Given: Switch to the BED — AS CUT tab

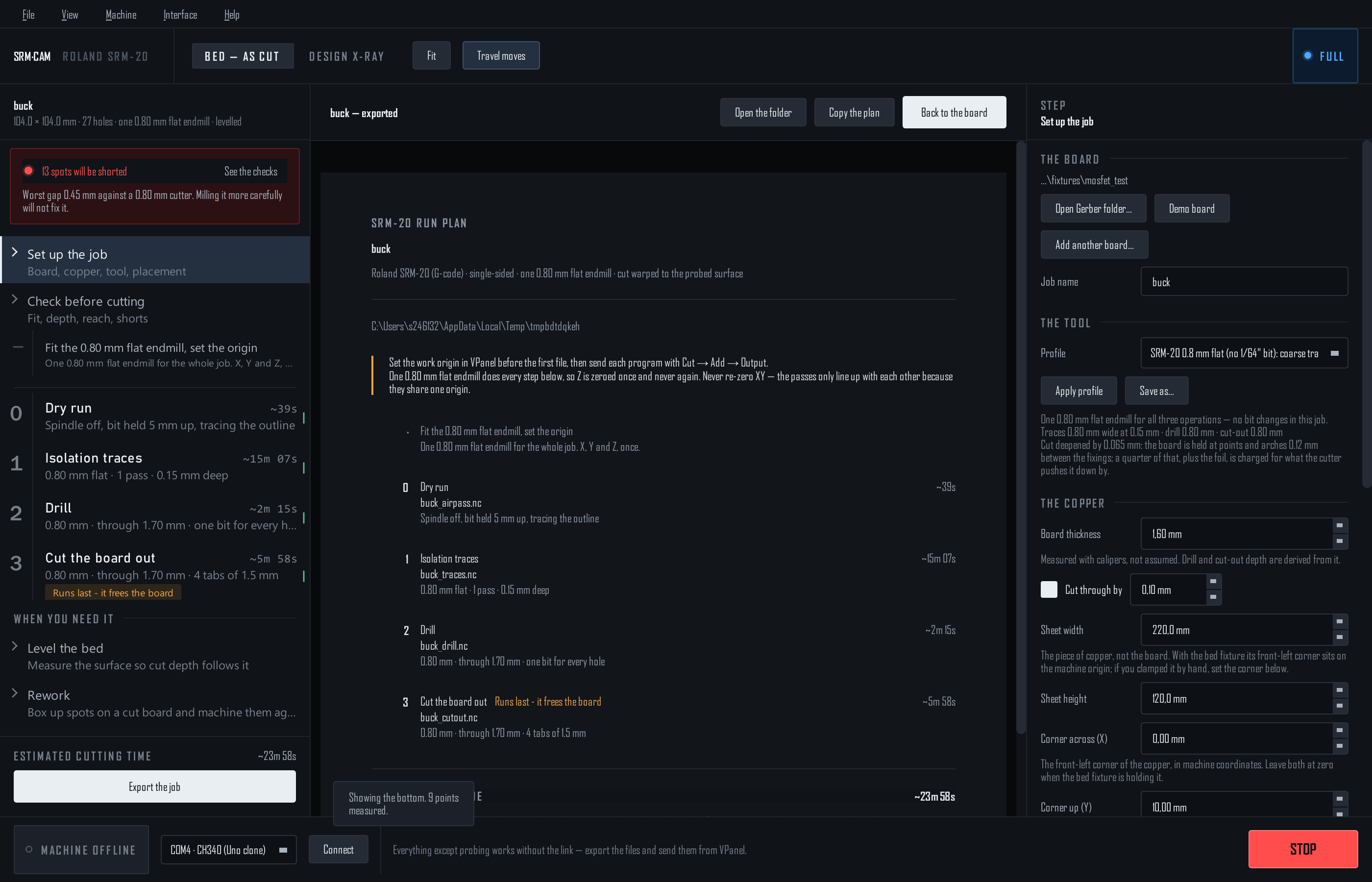Looking at the screenshot, I should tap(243, 56).
